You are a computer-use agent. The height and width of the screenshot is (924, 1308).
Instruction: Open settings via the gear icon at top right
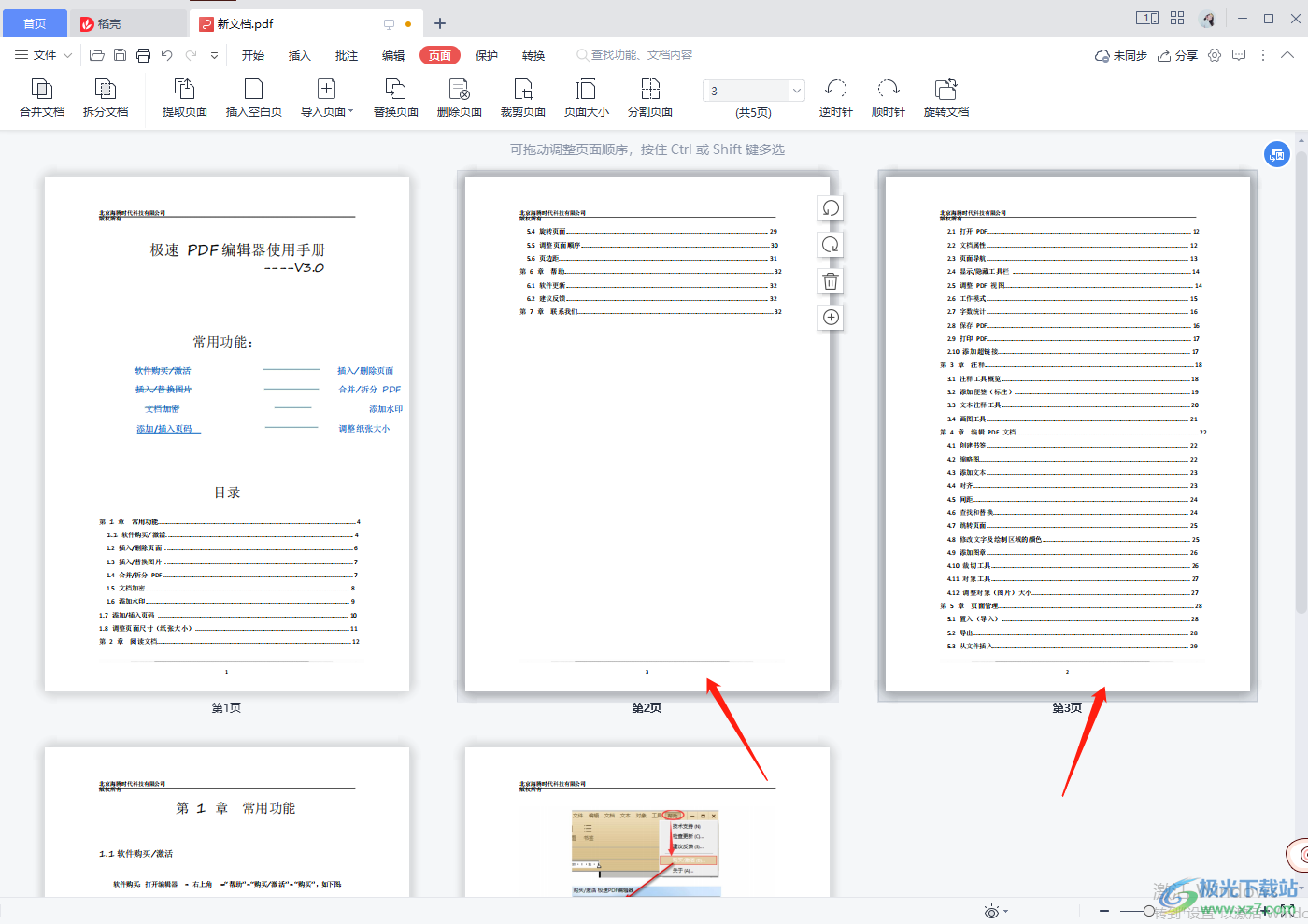1215,55
